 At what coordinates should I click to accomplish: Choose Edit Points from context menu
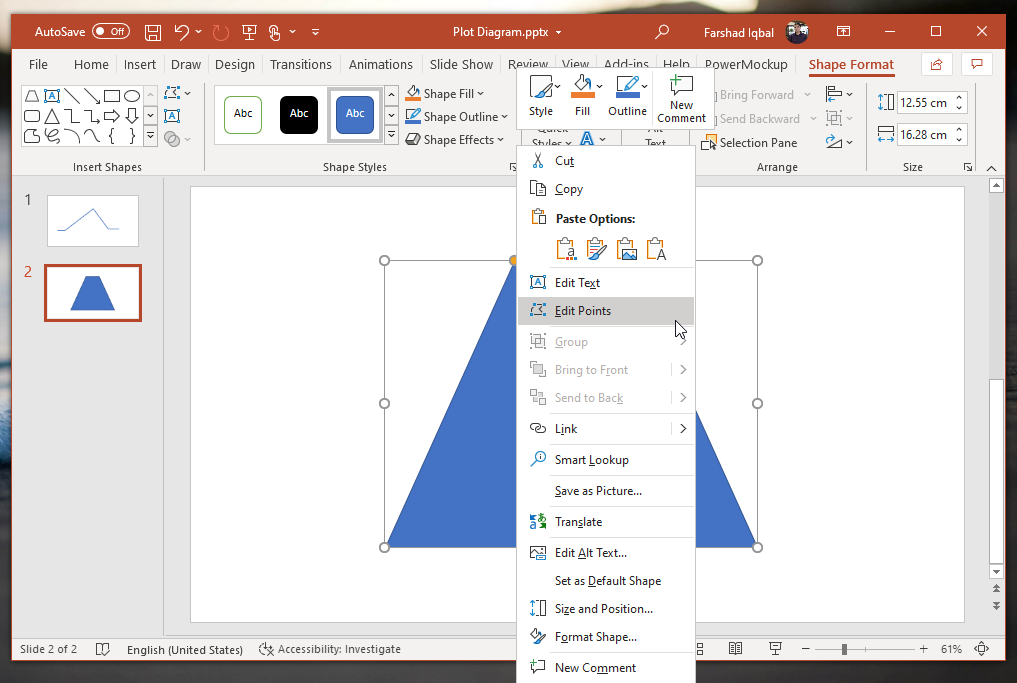click(583, 311)
